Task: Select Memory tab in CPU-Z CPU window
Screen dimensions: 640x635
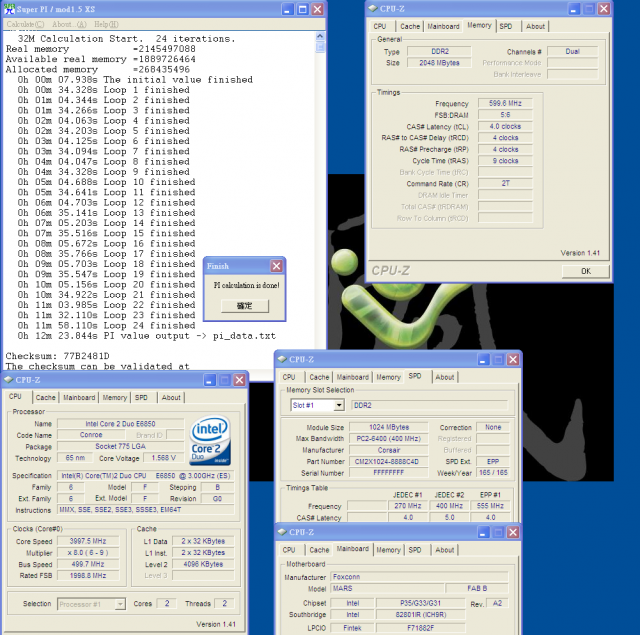Action: pos(115,397)
